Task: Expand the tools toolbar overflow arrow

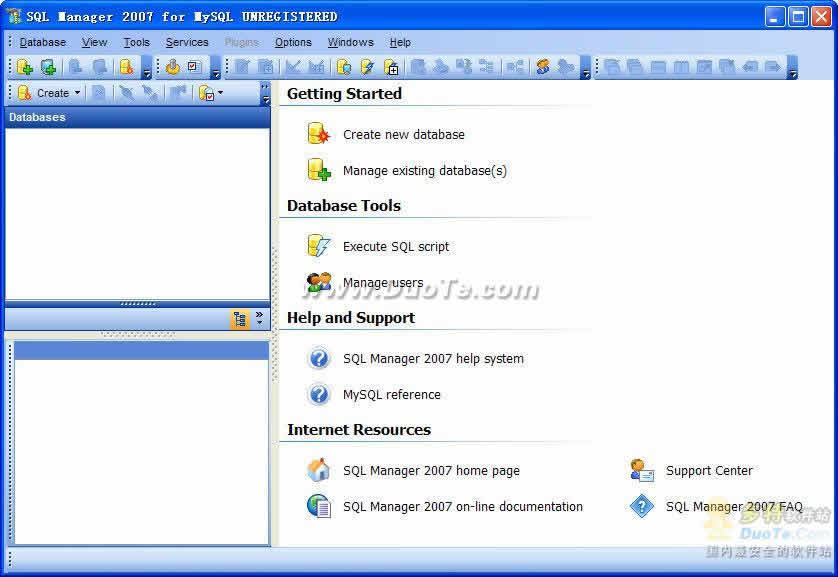Action: 586,68
